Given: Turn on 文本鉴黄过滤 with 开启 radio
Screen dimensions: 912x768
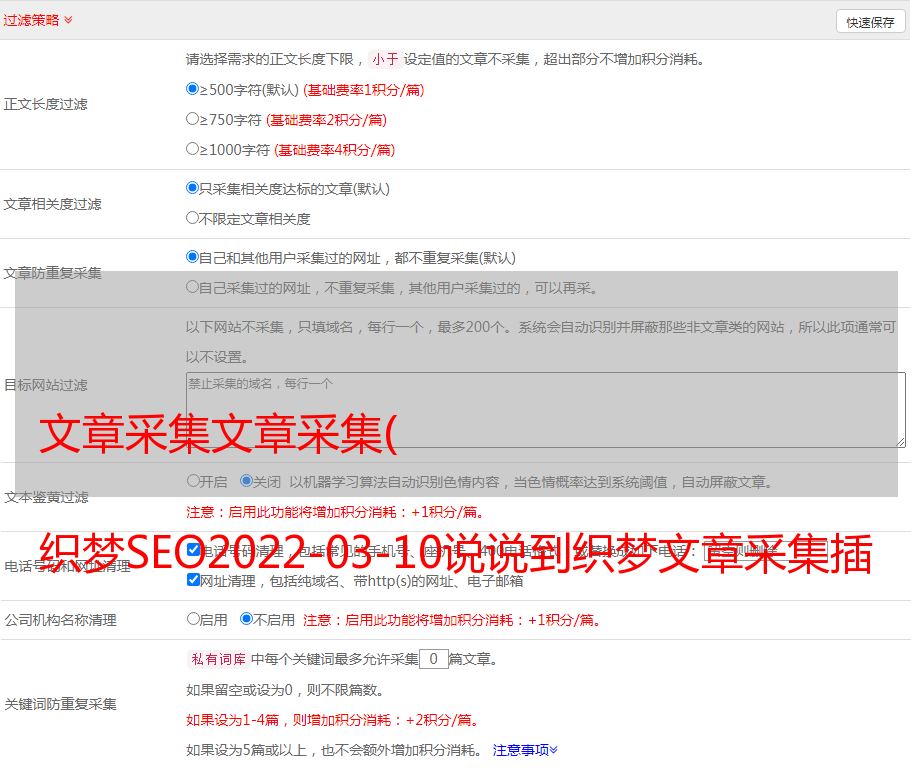Looking at the screenshot, I should pos(193,481).
